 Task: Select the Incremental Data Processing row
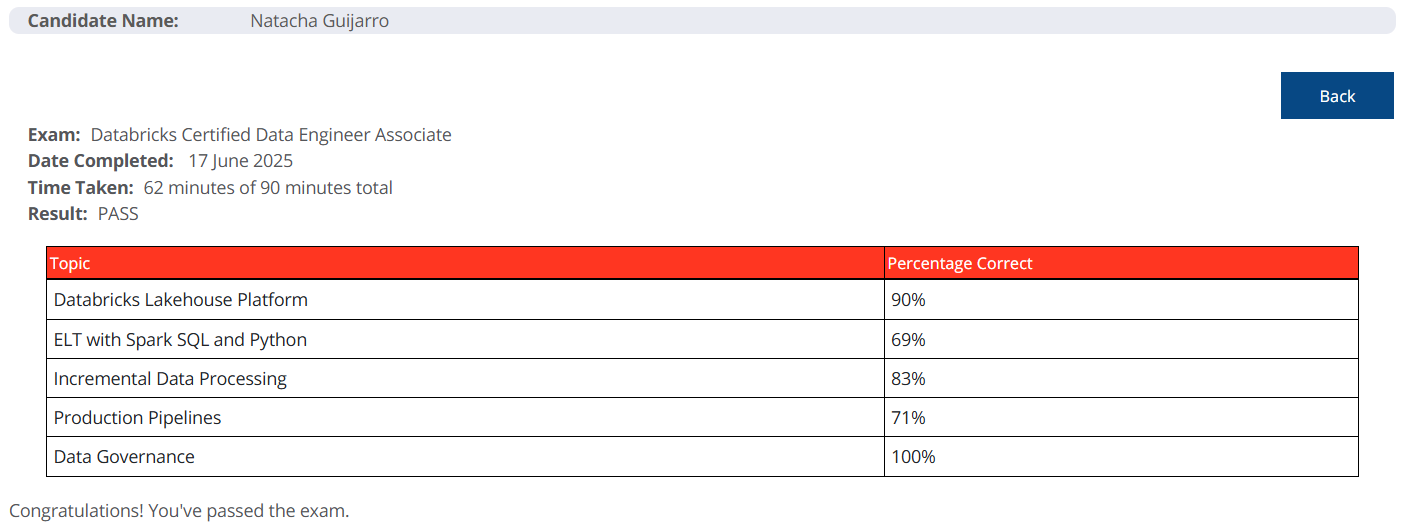(x=702, y=379)
